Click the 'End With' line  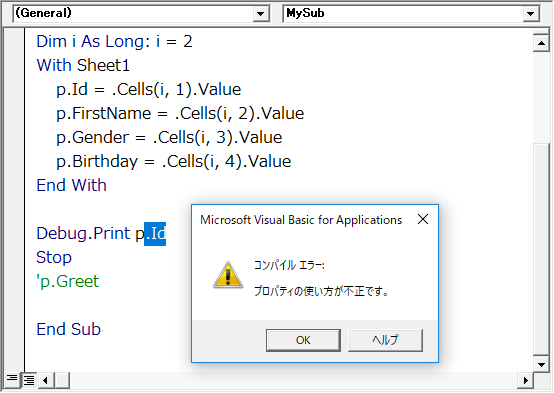click(x=71, y=185)
